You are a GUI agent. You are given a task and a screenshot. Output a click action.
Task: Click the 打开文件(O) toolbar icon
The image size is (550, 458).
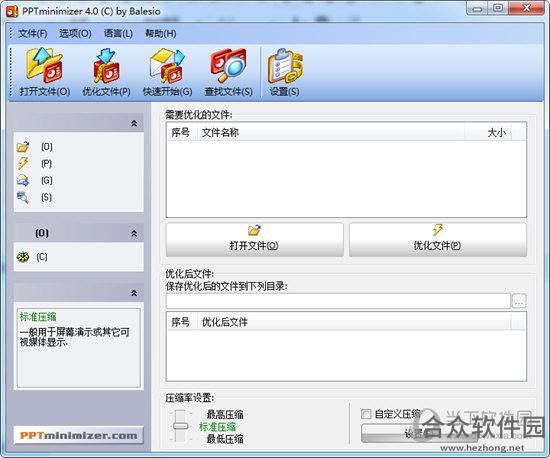45,72
